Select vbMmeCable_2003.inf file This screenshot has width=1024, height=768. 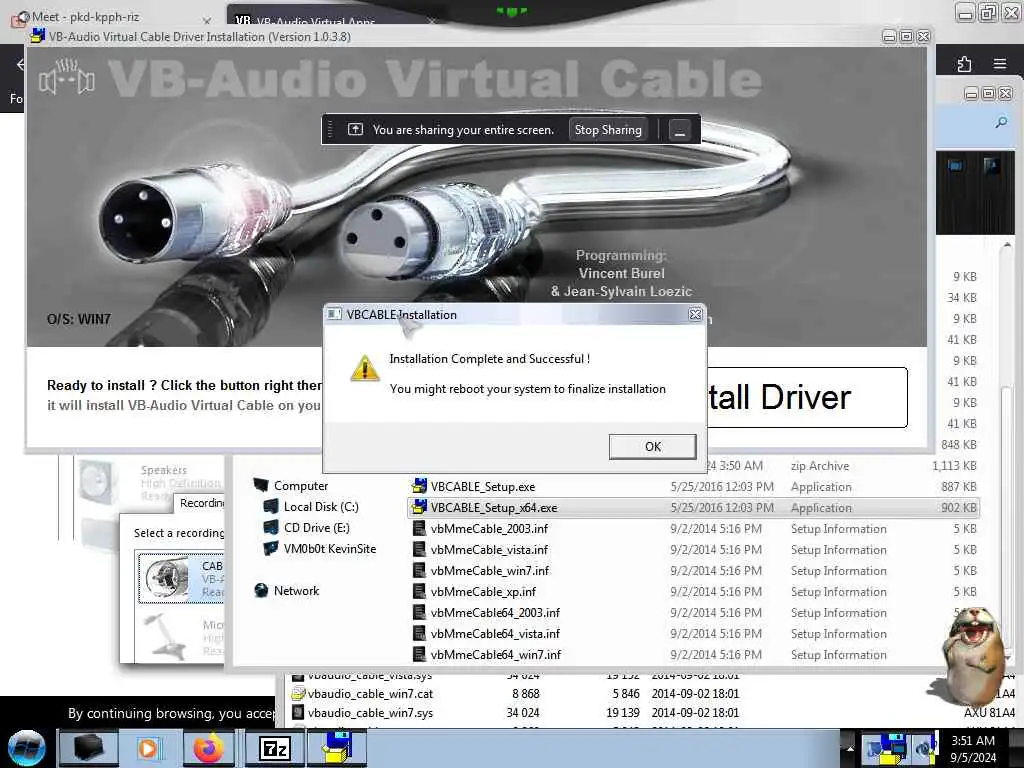(692, 528)
